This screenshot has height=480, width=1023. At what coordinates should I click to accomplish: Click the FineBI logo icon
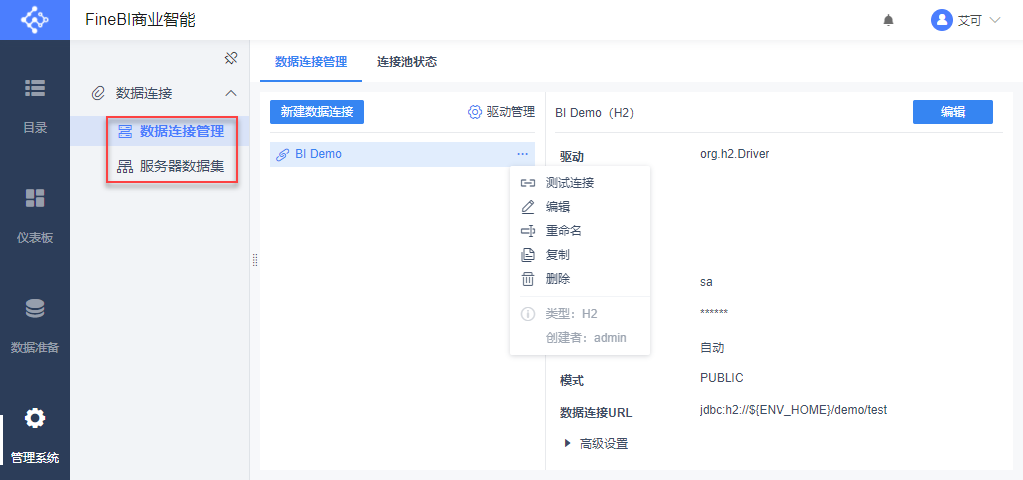[x=35, y=20]
